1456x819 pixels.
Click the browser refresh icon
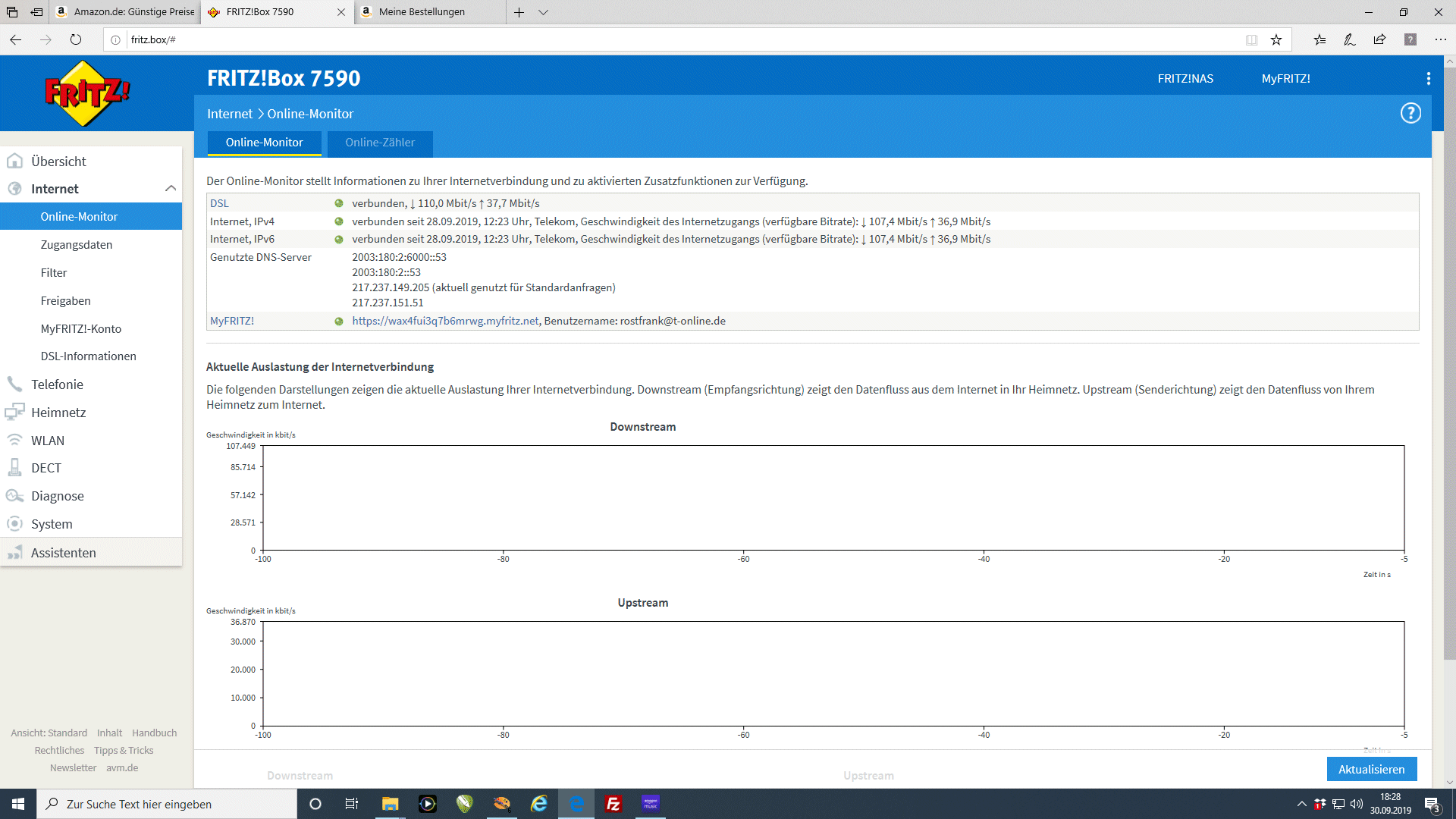76,39
